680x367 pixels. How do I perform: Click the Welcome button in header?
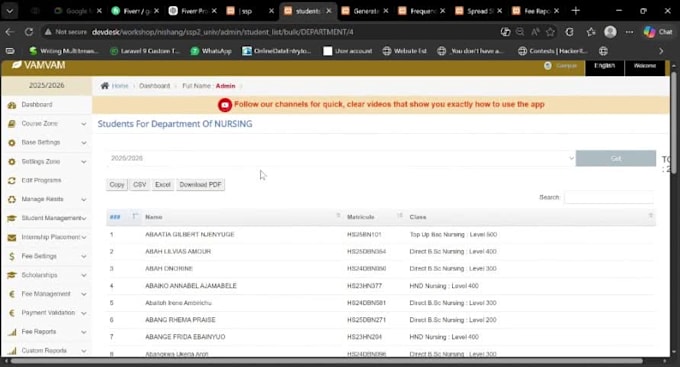coord(645,66)
